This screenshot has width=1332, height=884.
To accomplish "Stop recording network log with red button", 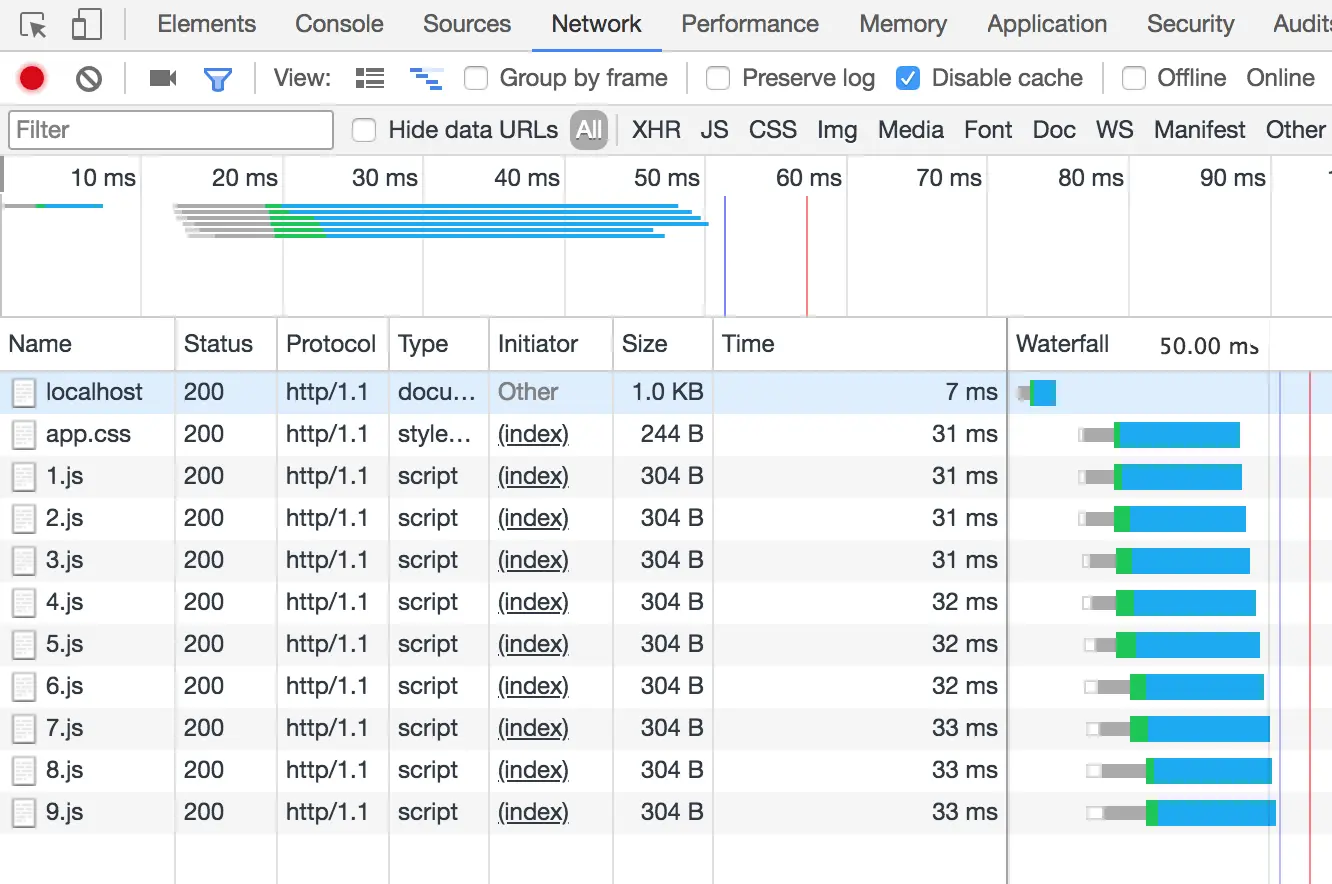I will [32, 78].
